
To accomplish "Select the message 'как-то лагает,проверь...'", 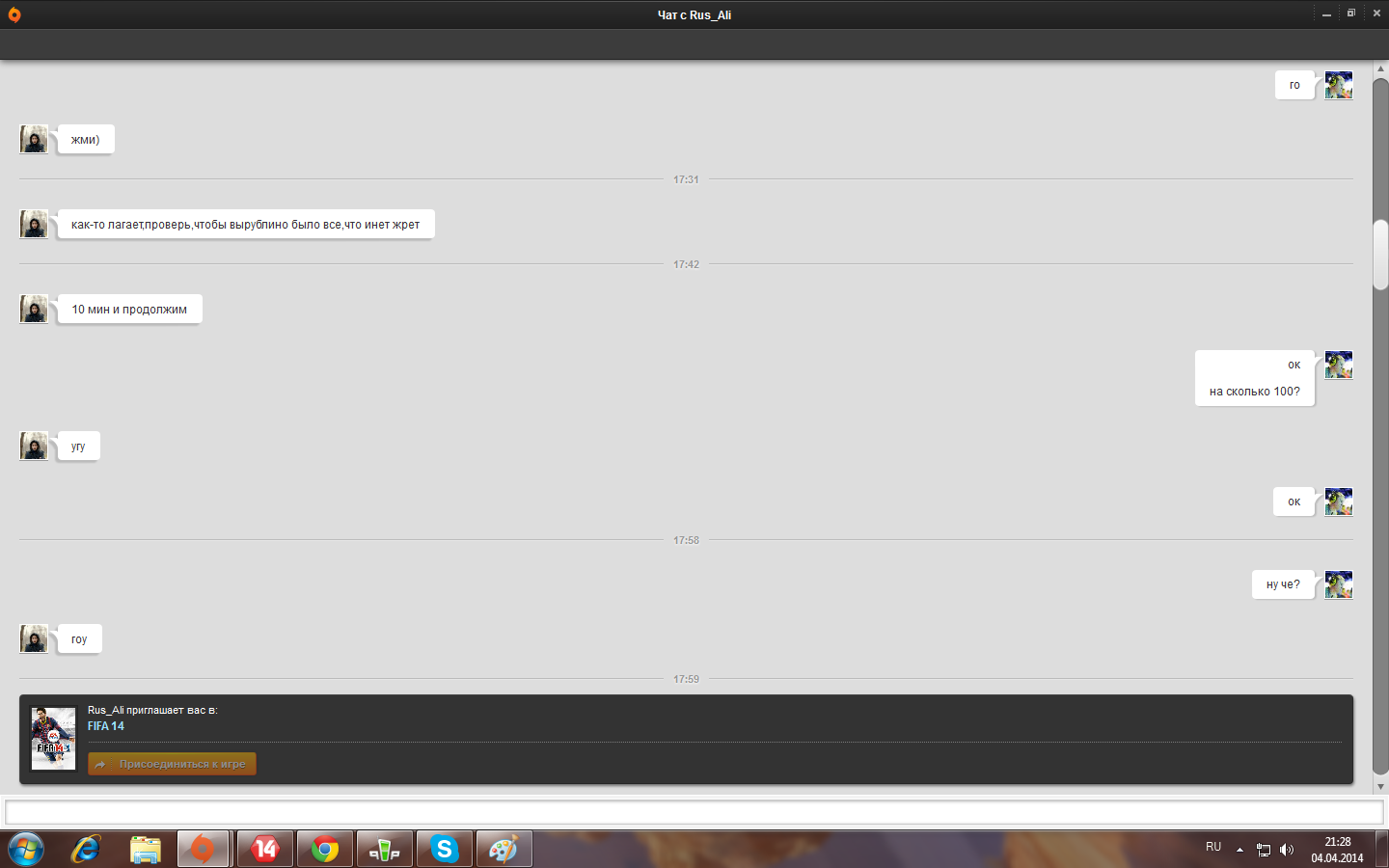I will [246, 225].
